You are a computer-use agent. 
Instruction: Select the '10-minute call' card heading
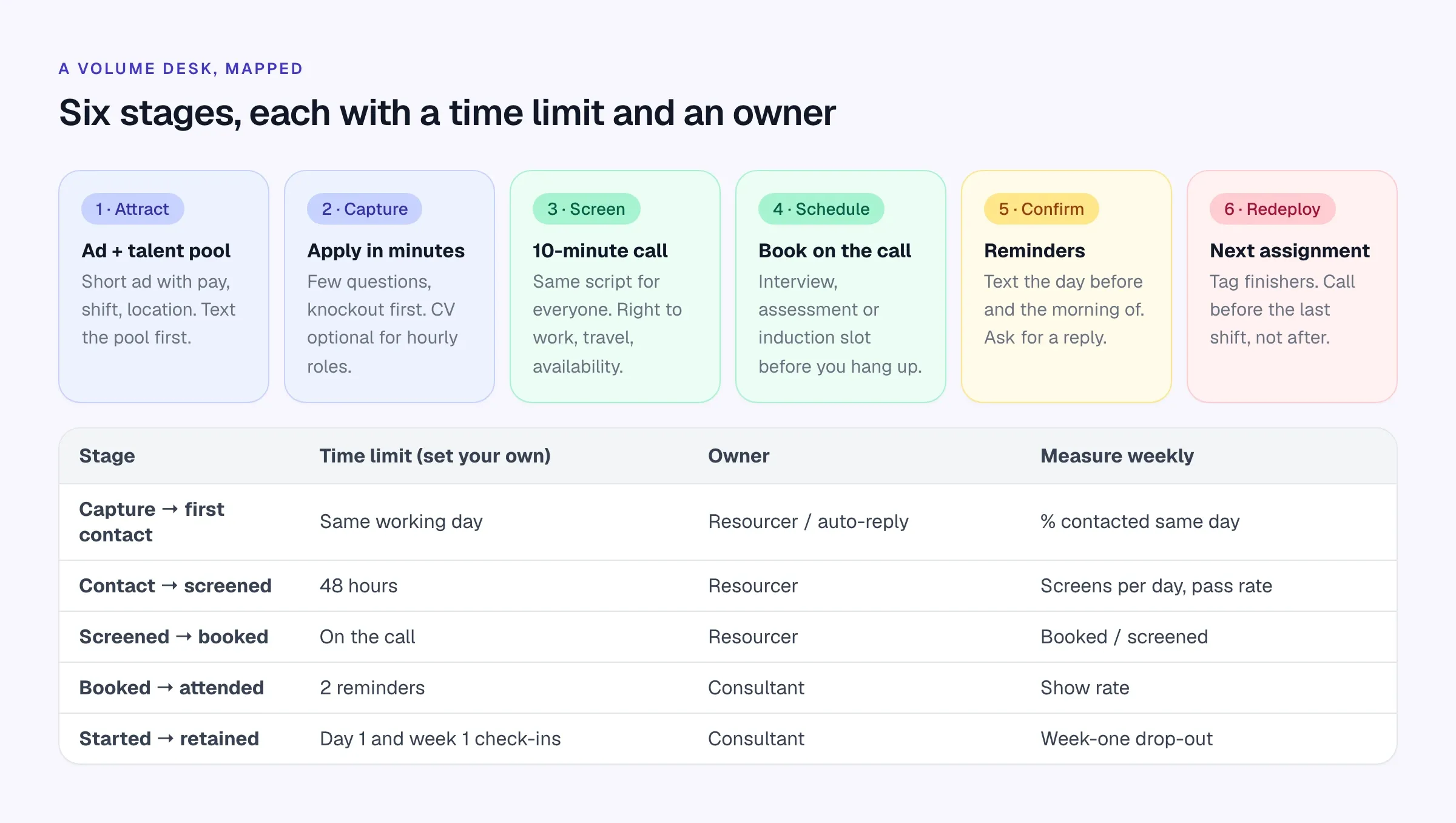[600, 251]
